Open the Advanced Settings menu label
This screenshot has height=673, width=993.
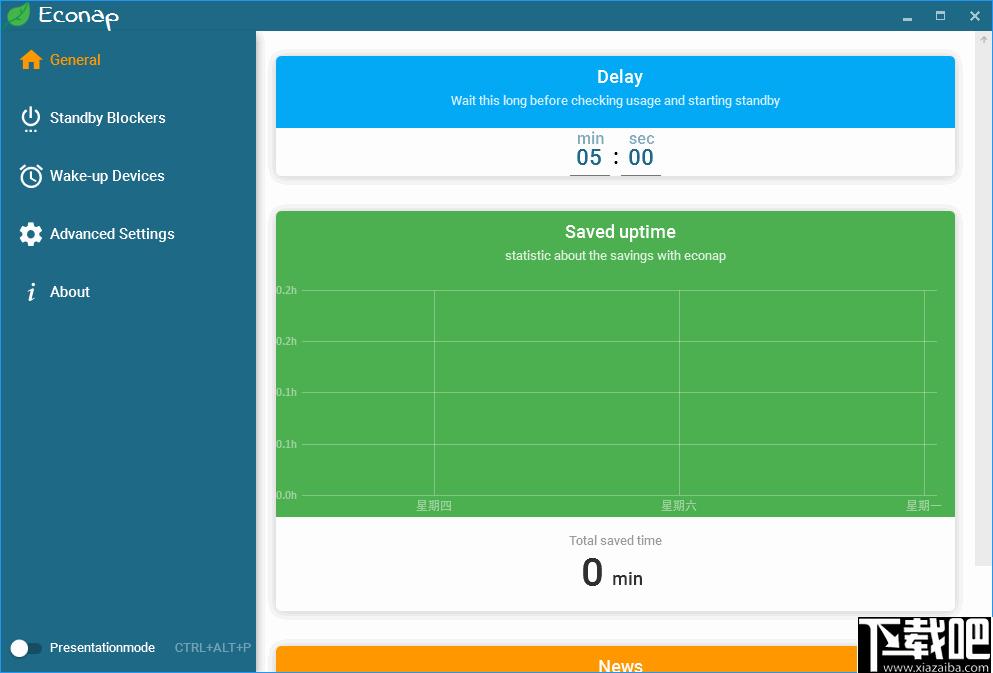click(x=112, y=234)
